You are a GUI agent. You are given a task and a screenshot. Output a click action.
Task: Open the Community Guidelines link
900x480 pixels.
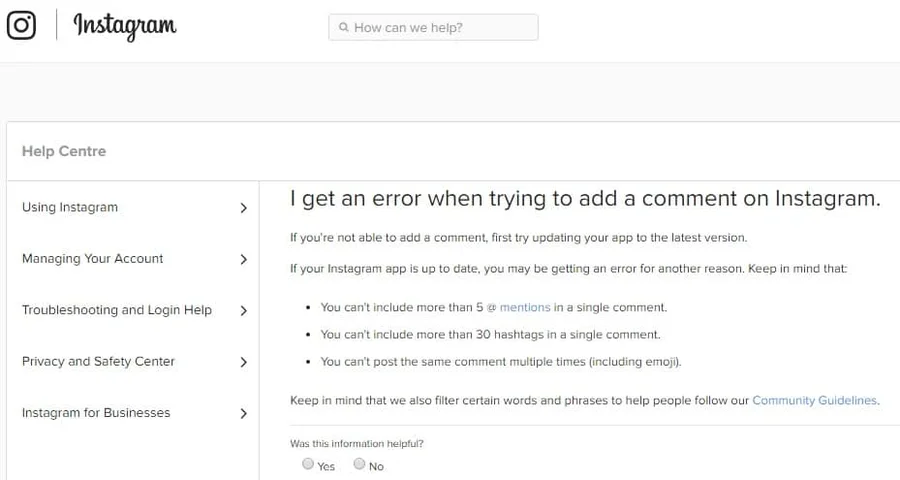pyautogui.click(x=815, y=401)
